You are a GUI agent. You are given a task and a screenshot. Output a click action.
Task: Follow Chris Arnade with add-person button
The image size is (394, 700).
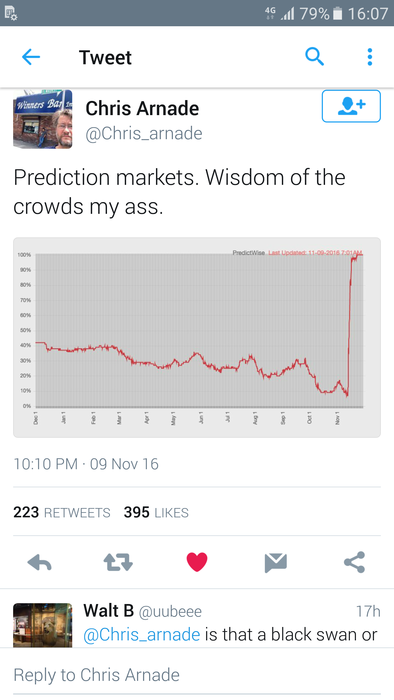click(351, 106)
